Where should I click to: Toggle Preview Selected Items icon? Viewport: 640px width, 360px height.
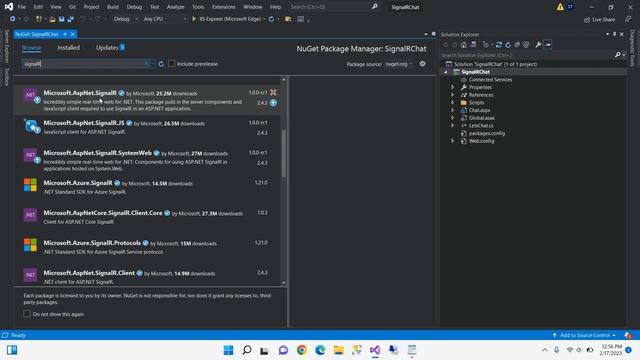click(548, 45)
